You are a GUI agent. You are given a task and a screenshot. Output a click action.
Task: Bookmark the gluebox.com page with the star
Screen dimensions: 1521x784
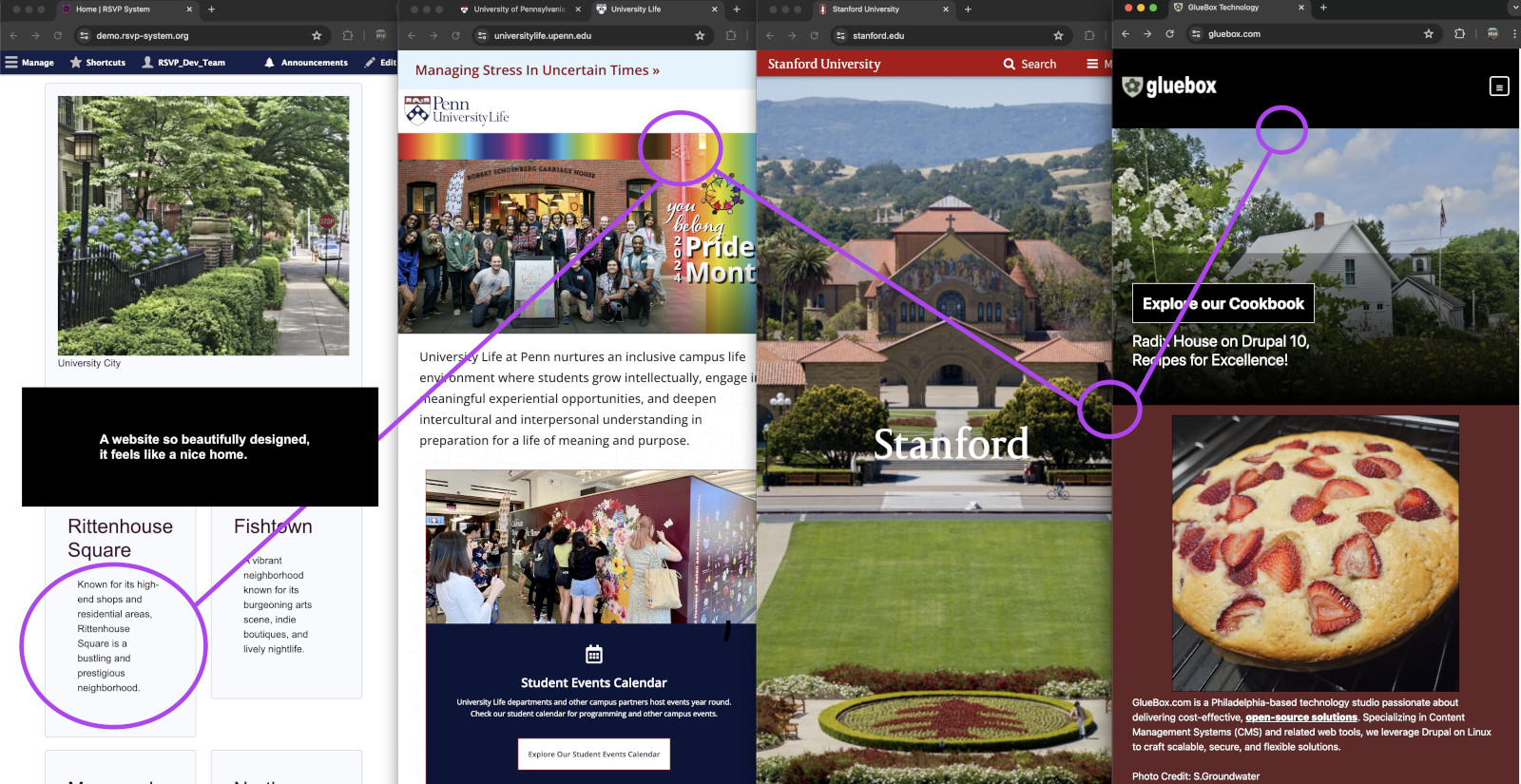[1428, 34]
